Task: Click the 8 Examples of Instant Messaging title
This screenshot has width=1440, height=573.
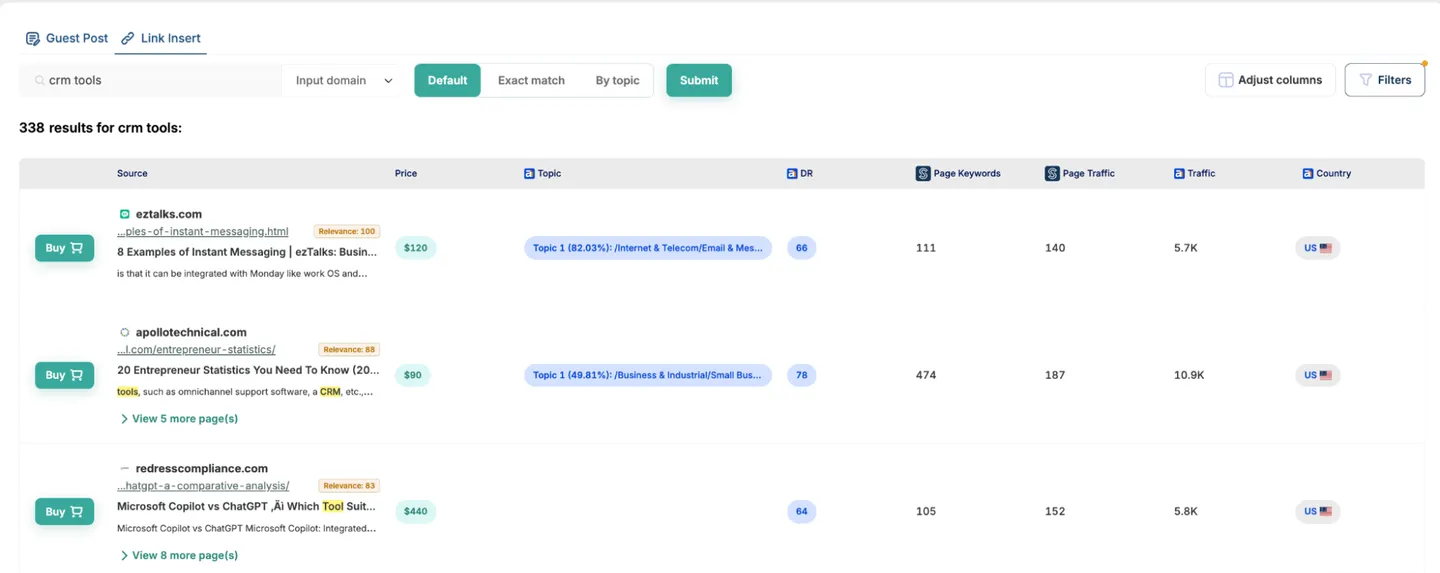Action: (x=247, y=252)
